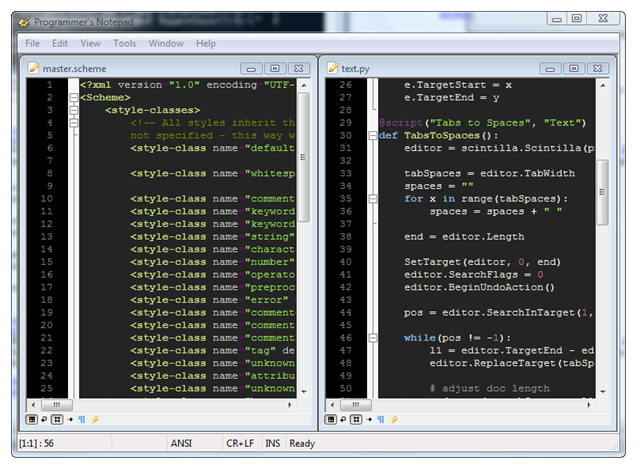Click 'SetTarget(editor, 0, end)' code line
Viewport: 640px width, 472px height.
point(482,262)
